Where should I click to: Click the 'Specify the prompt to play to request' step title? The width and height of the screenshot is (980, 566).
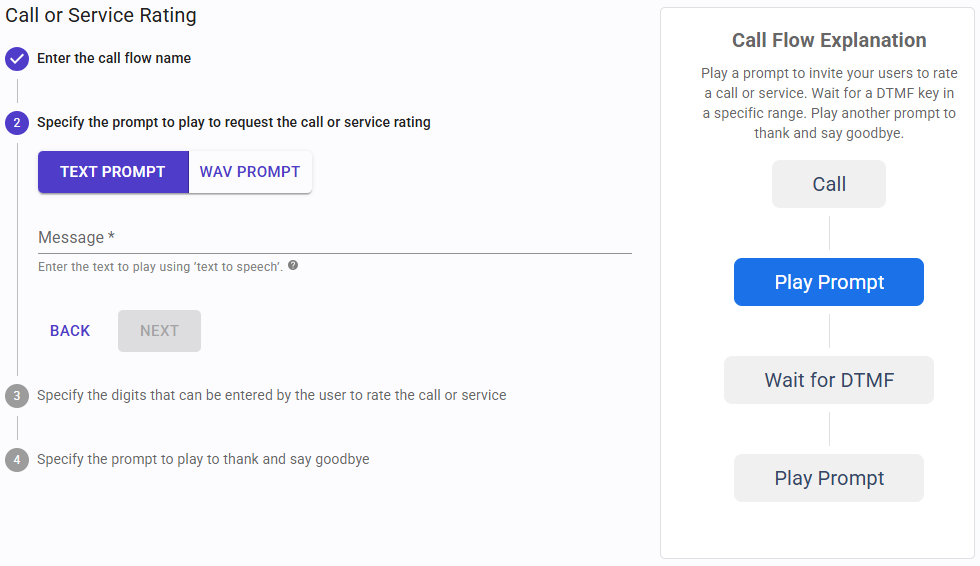[234, 122]
